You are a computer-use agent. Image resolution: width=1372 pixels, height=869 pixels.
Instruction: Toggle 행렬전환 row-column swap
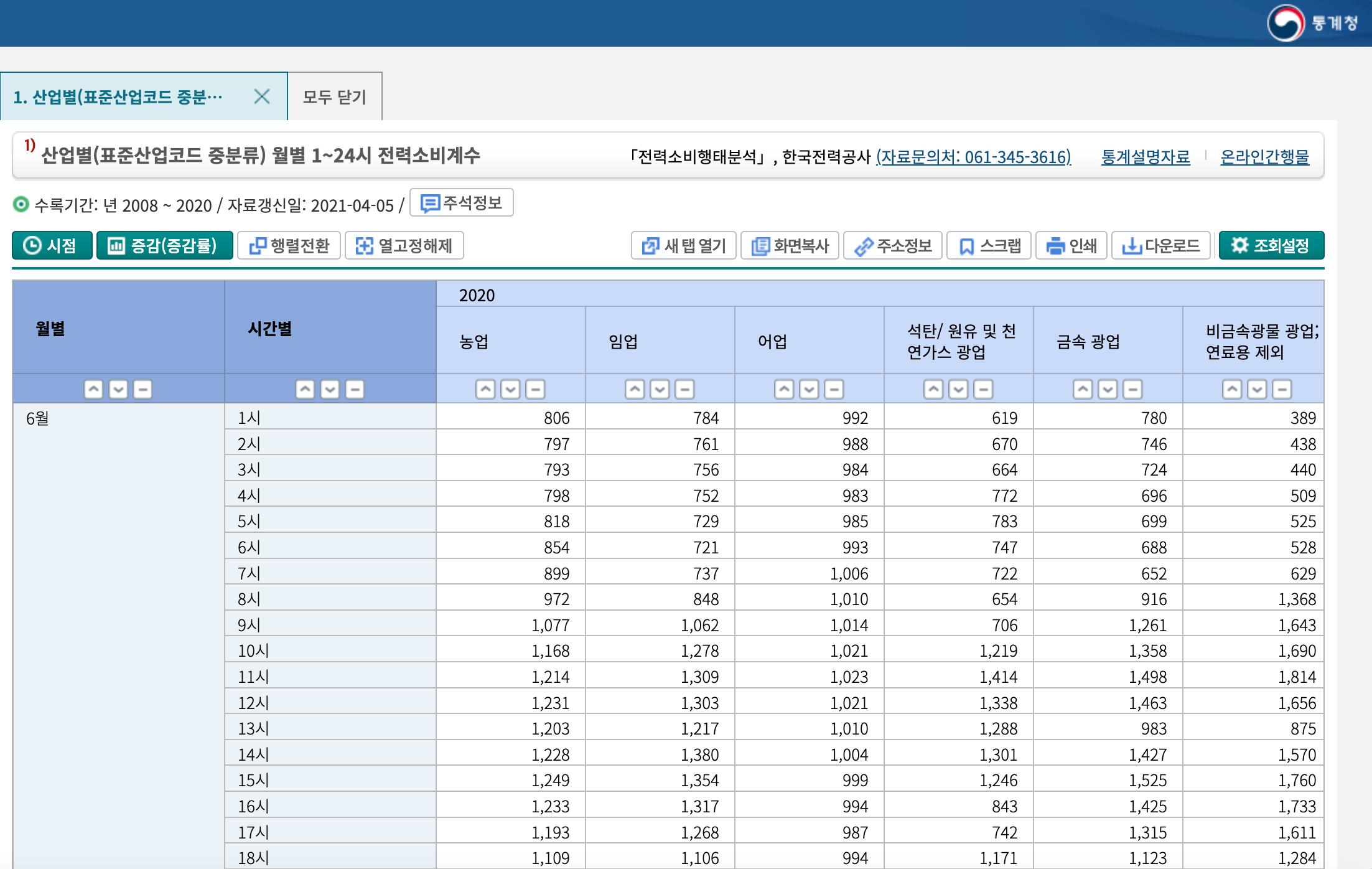(289, 246)
